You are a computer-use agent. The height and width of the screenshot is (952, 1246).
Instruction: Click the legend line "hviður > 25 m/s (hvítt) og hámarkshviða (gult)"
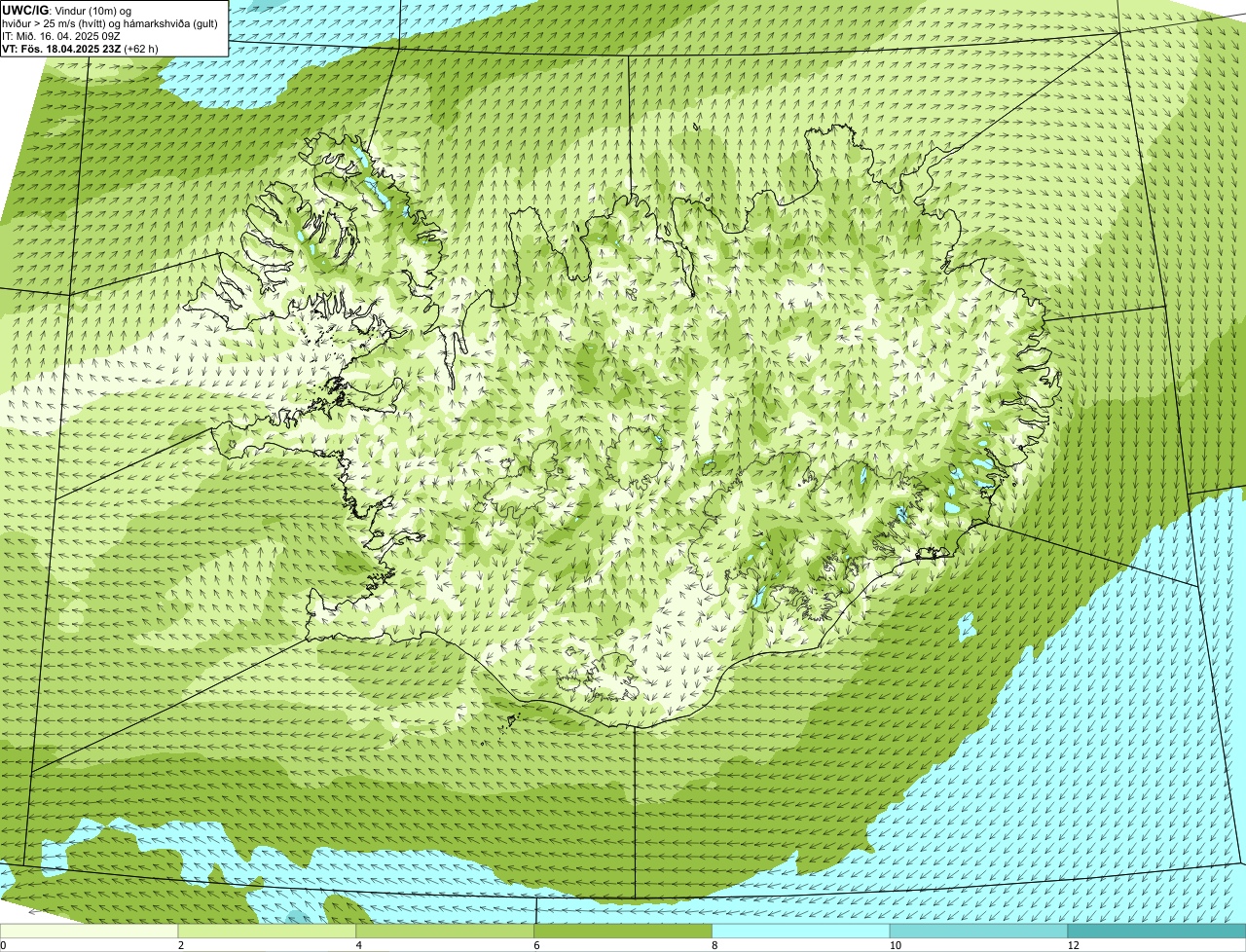110,23
